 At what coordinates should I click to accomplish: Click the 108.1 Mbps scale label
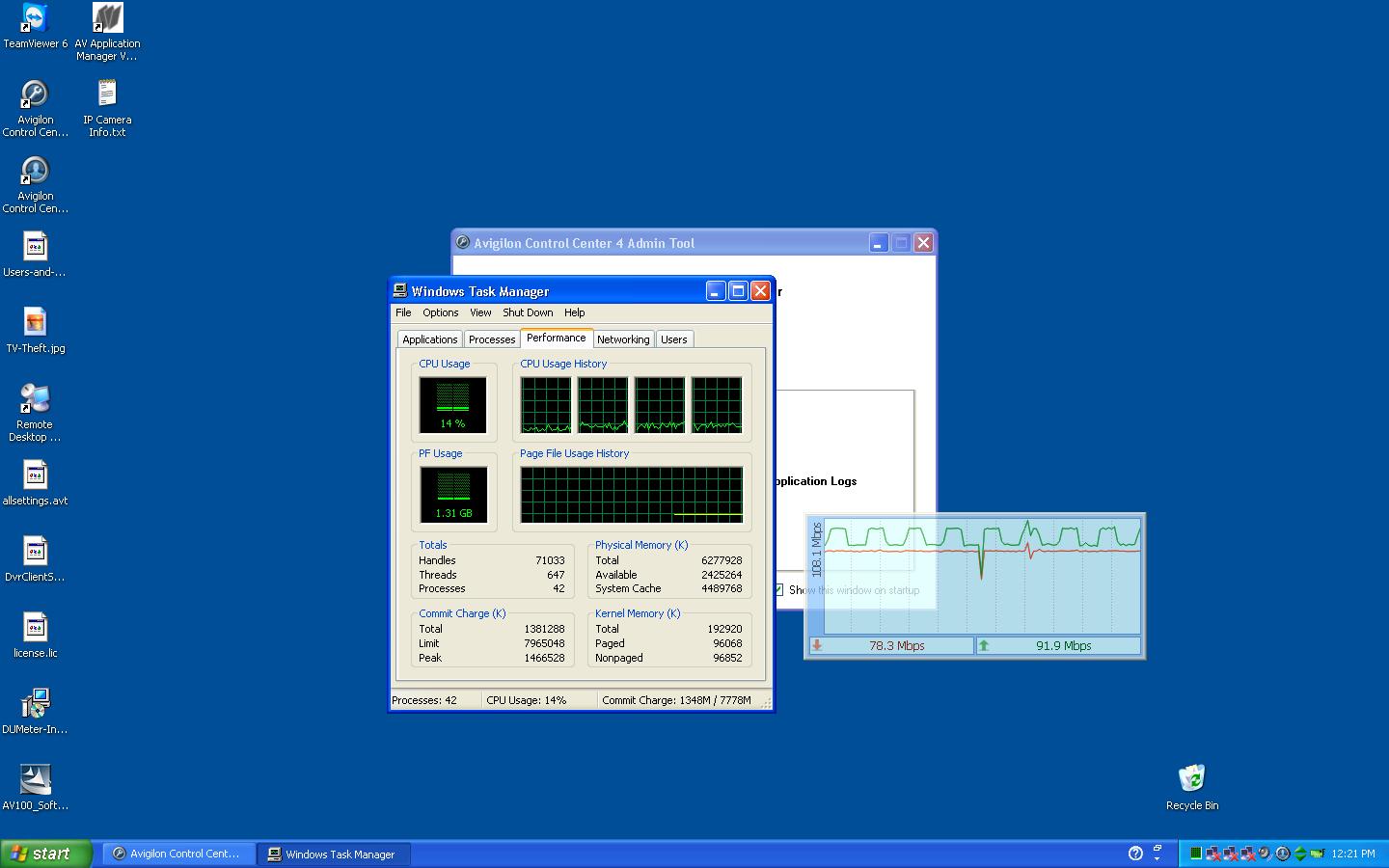pos(816,550)
